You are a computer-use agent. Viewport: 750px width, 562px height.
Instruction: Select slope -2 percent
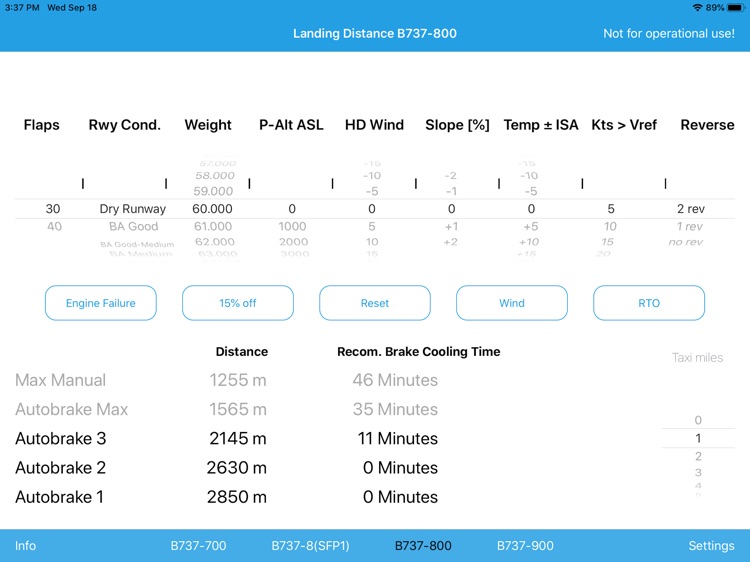(451, 176)
